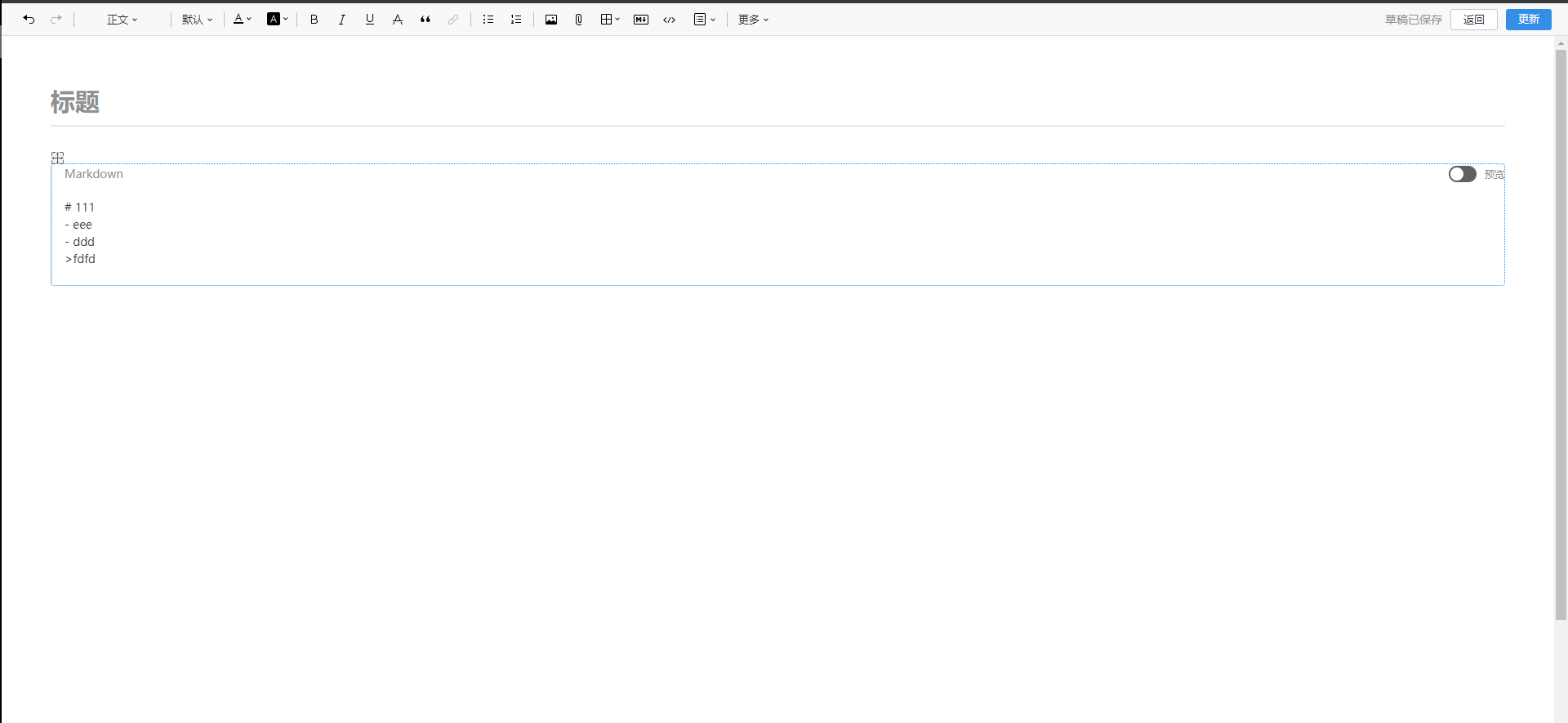Click the blue 更新 button

(x=1529, y=20)
